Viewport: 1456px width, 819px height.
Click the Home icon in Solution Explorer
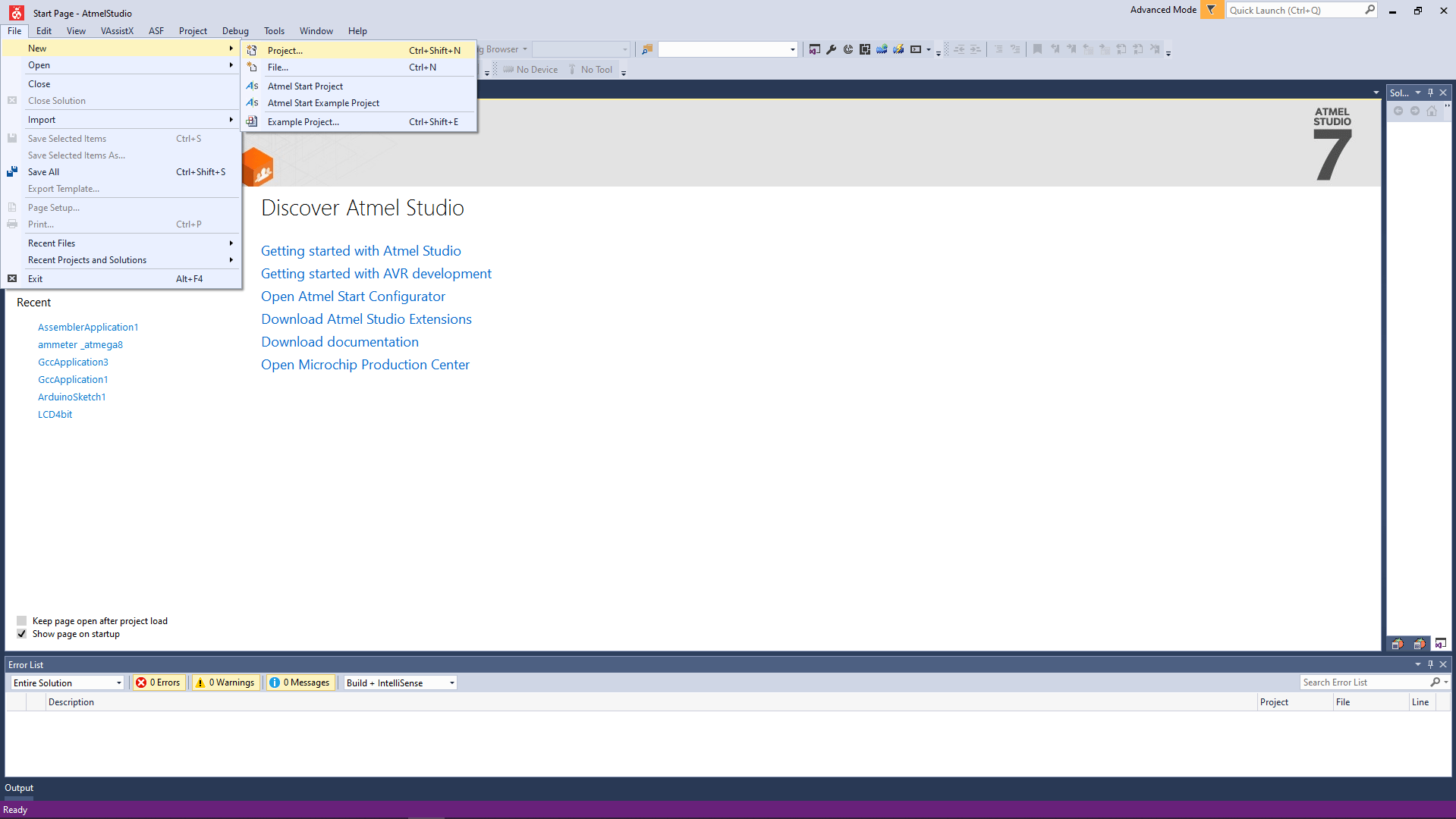click(x=1432, y=111)
